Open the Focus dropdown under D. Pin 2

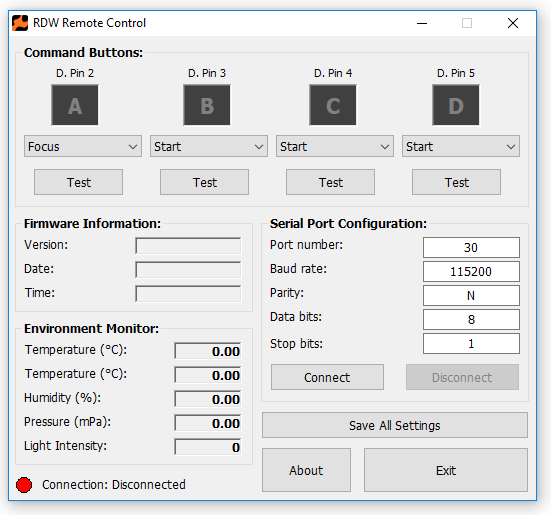83,146
